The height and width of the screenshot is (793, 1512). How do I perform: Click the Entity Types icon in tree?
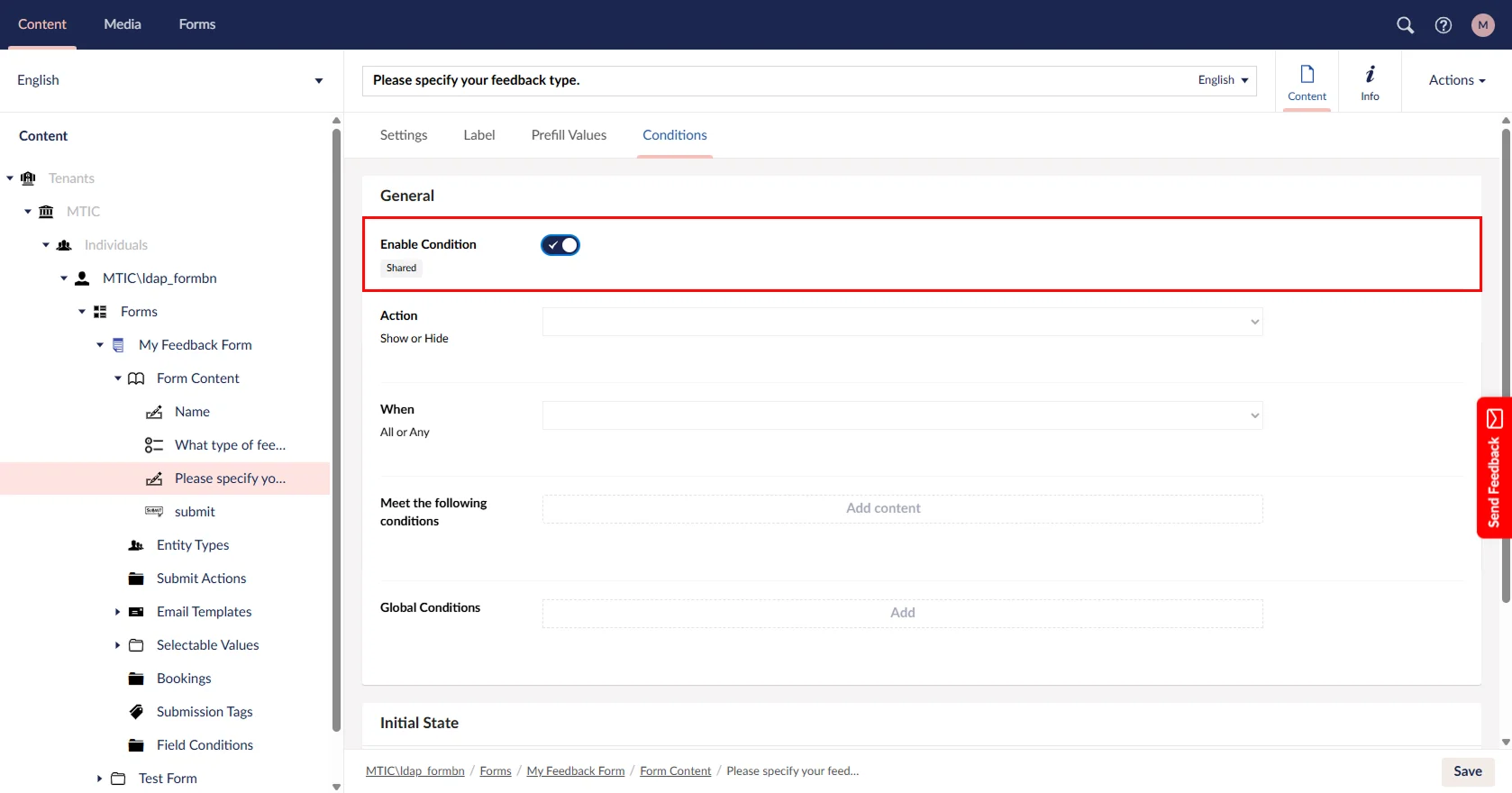[x=136, y=545]
